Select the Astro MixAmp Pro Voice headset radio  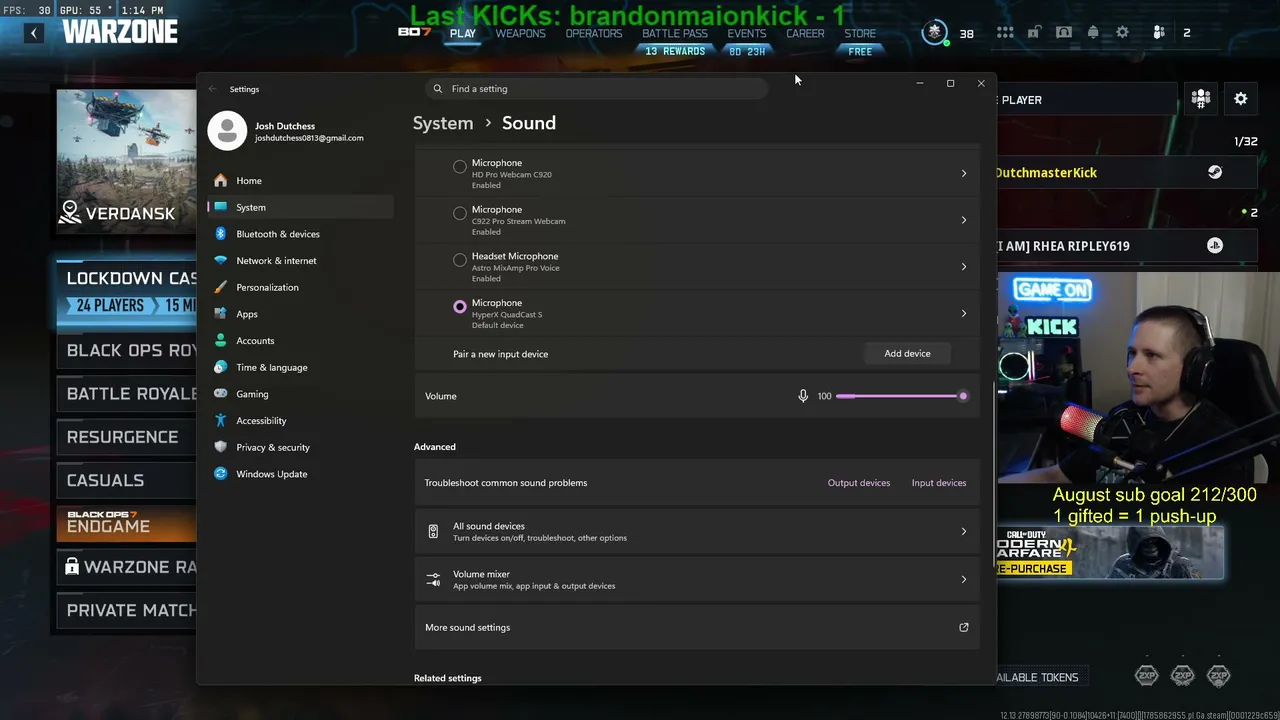tap(460, 260)
